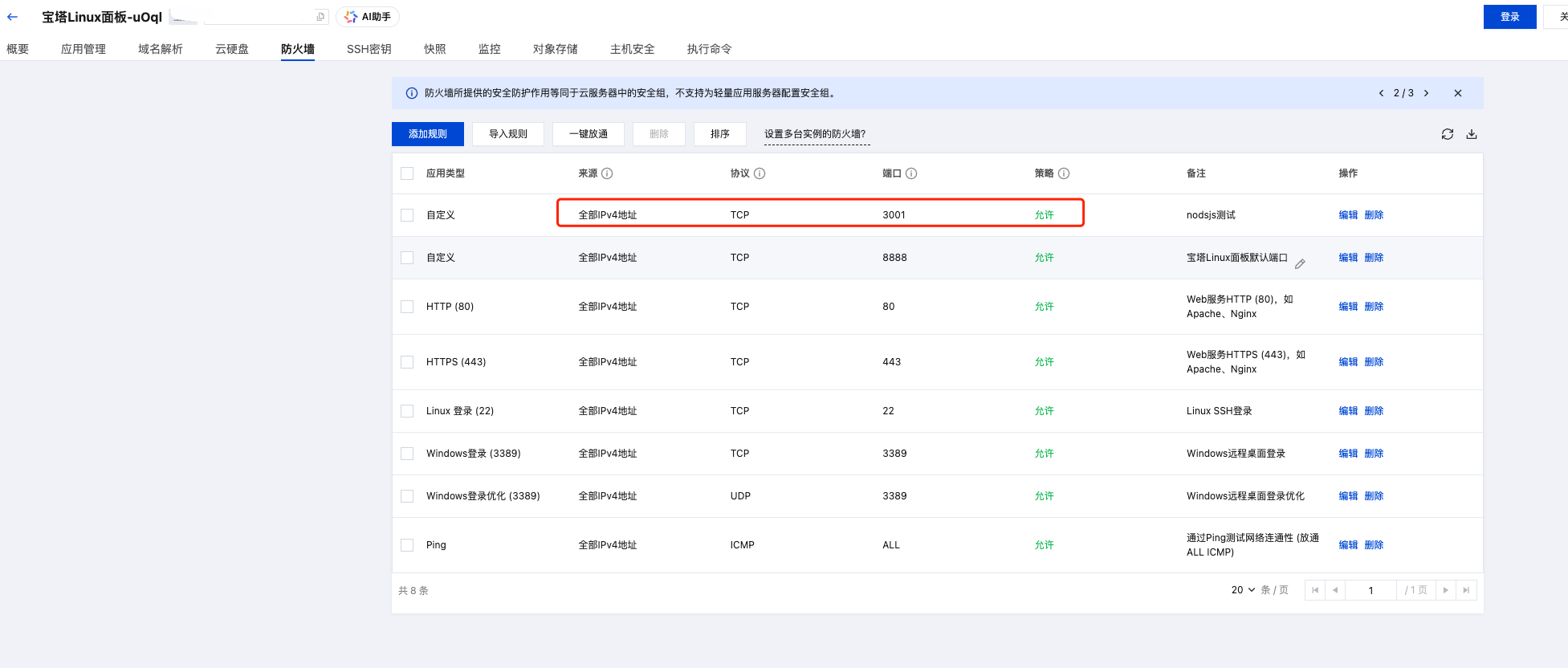Click the port value 3001

(x=894, y=215)
